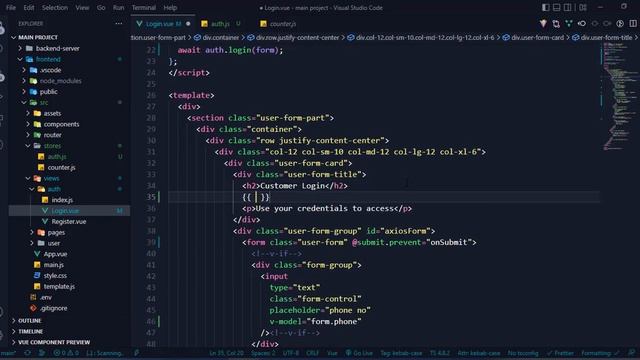Click Spaces: 2 indentation setting
Viewport: 640px width, 360px height.
coord(263,353)
